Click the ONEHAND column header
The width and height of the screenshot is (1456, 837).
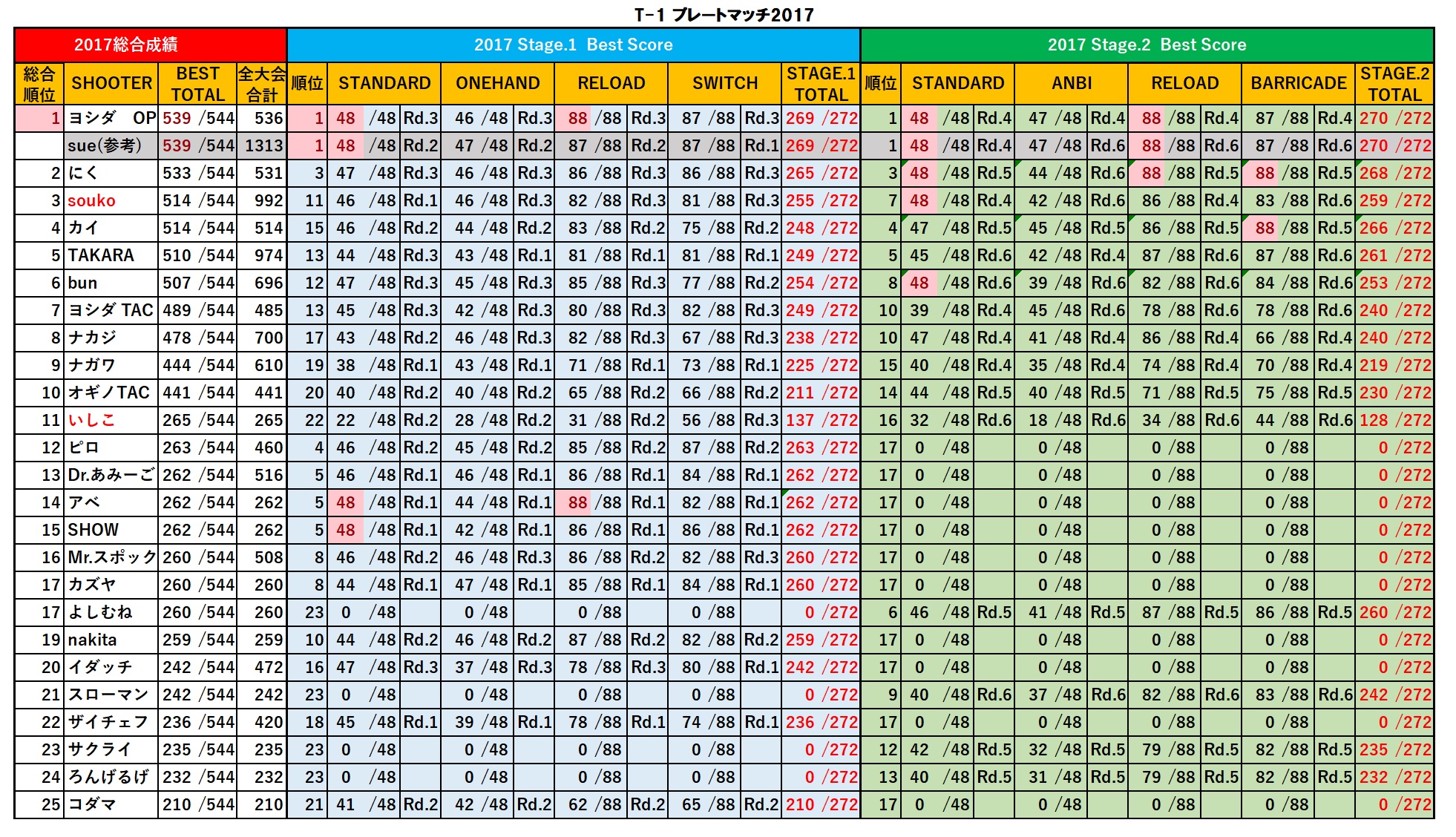point(498,83)
